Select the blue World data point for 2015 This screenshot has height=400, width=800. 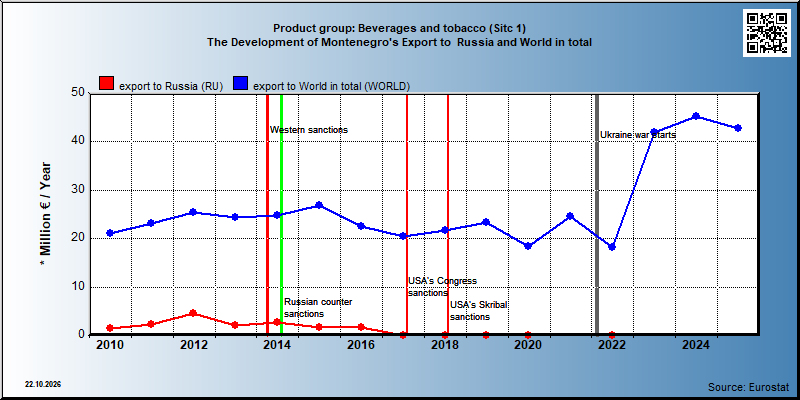pos(319,205)
